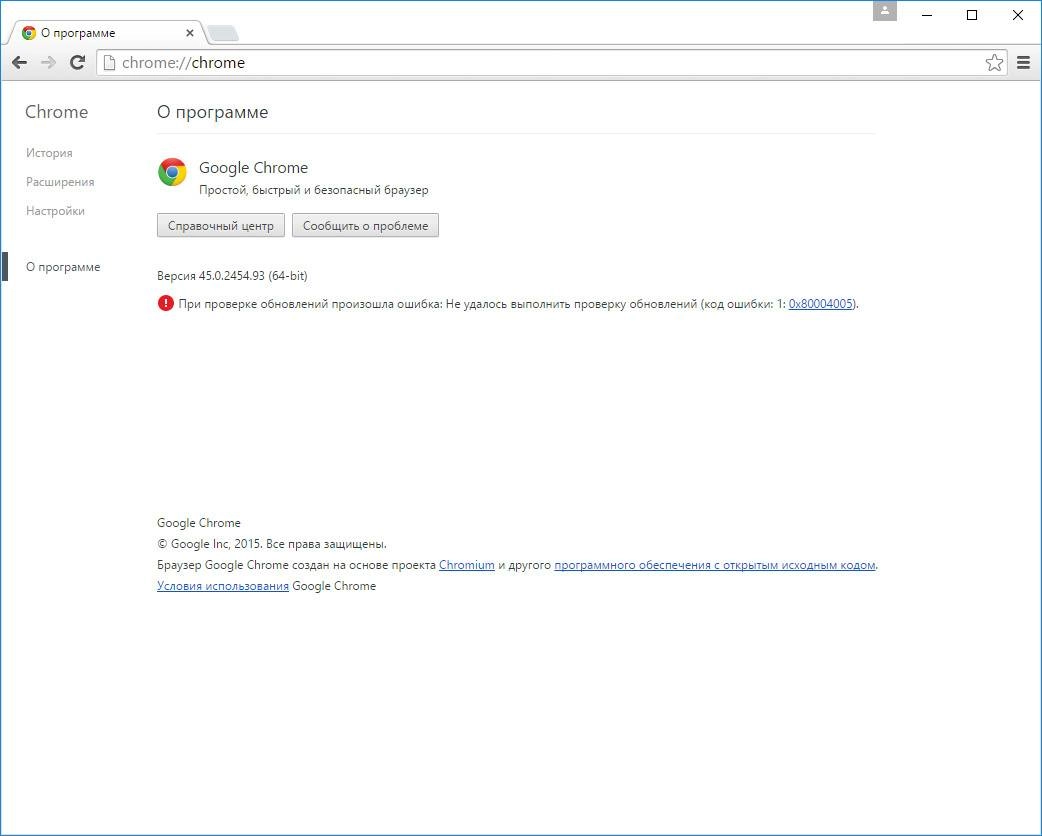Close the "О программе" tab
The image size is (1042, 836).
(x=190, y=33)
